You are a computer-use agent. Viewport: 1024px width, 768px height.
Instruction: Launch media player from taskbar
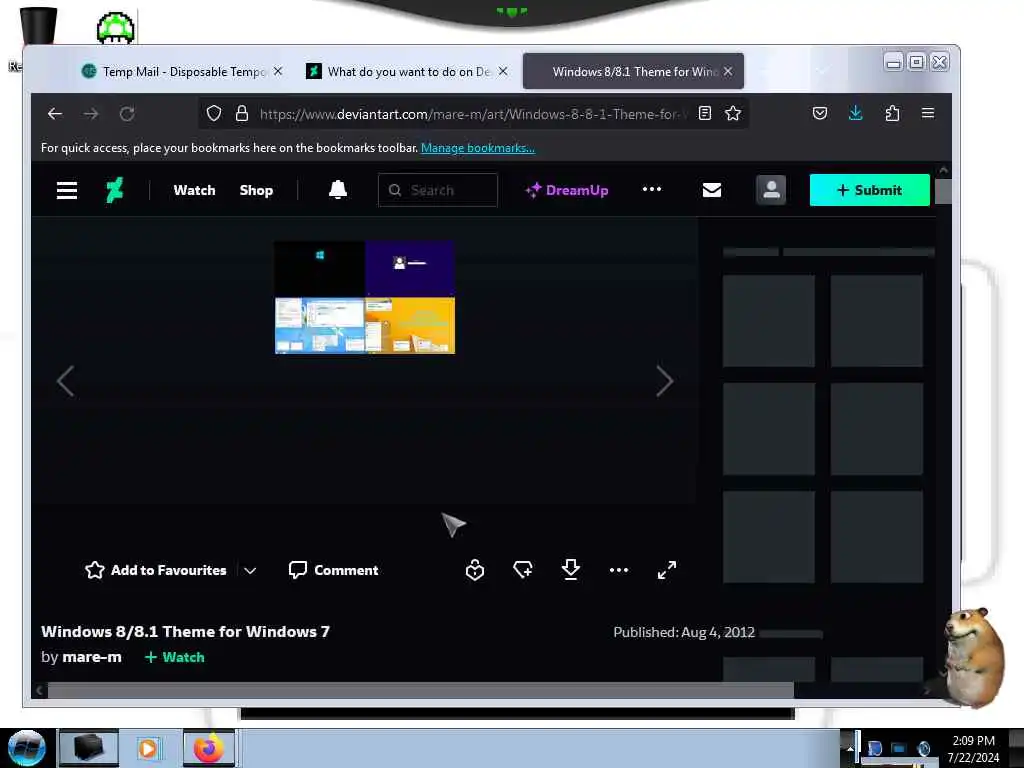click(148, 748)
